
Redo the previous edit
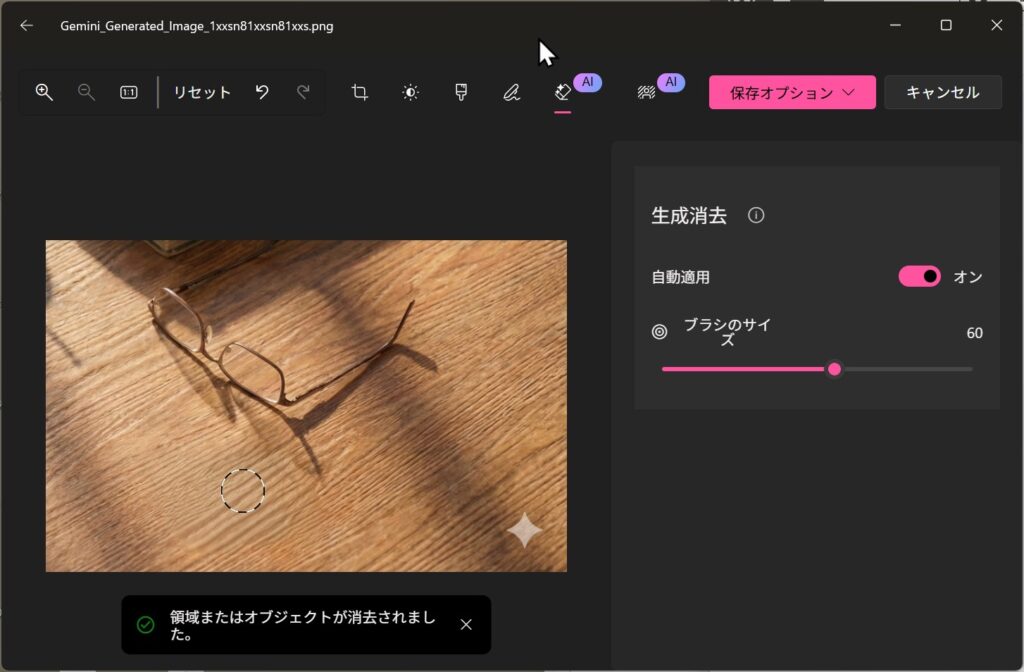click(303, 92)
